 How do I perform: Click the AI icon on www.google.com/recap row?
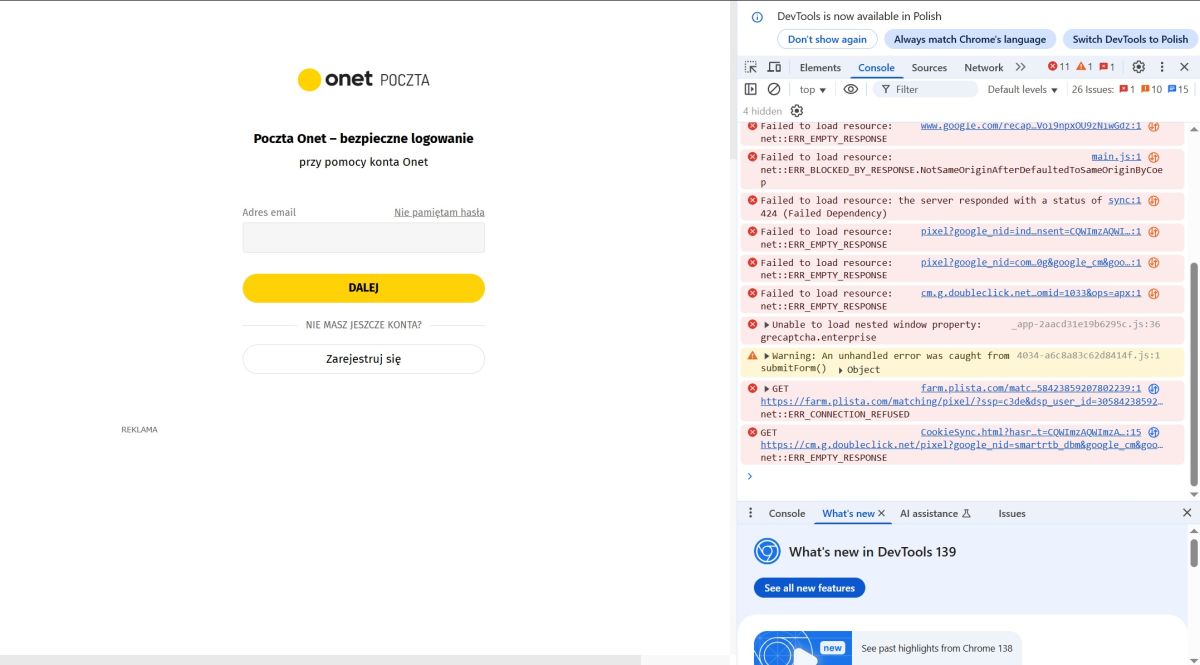point(1153,127)
